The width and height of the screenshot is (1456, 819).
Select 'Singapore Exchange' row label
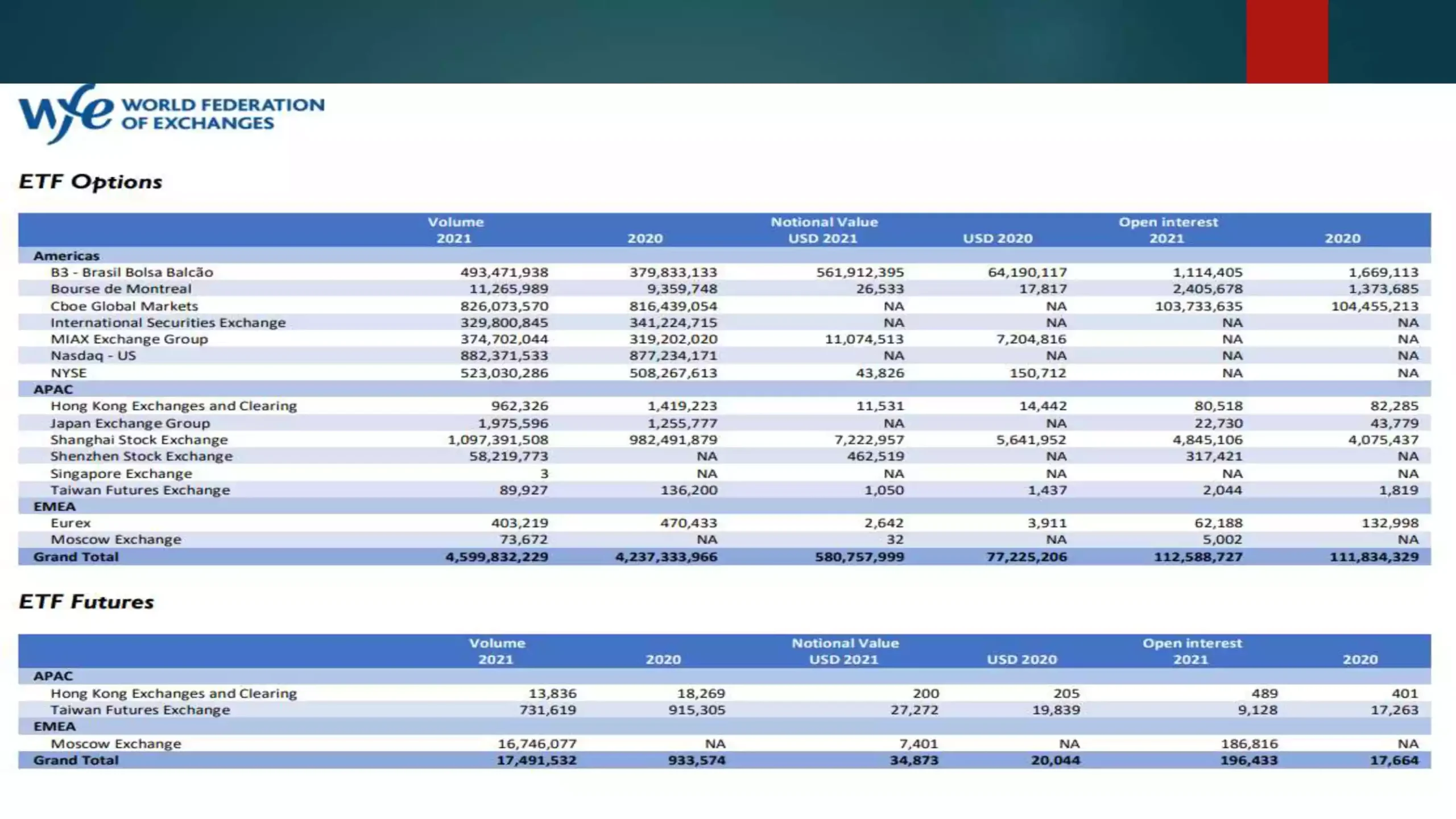pyautogui.click(x=121, y=474)
